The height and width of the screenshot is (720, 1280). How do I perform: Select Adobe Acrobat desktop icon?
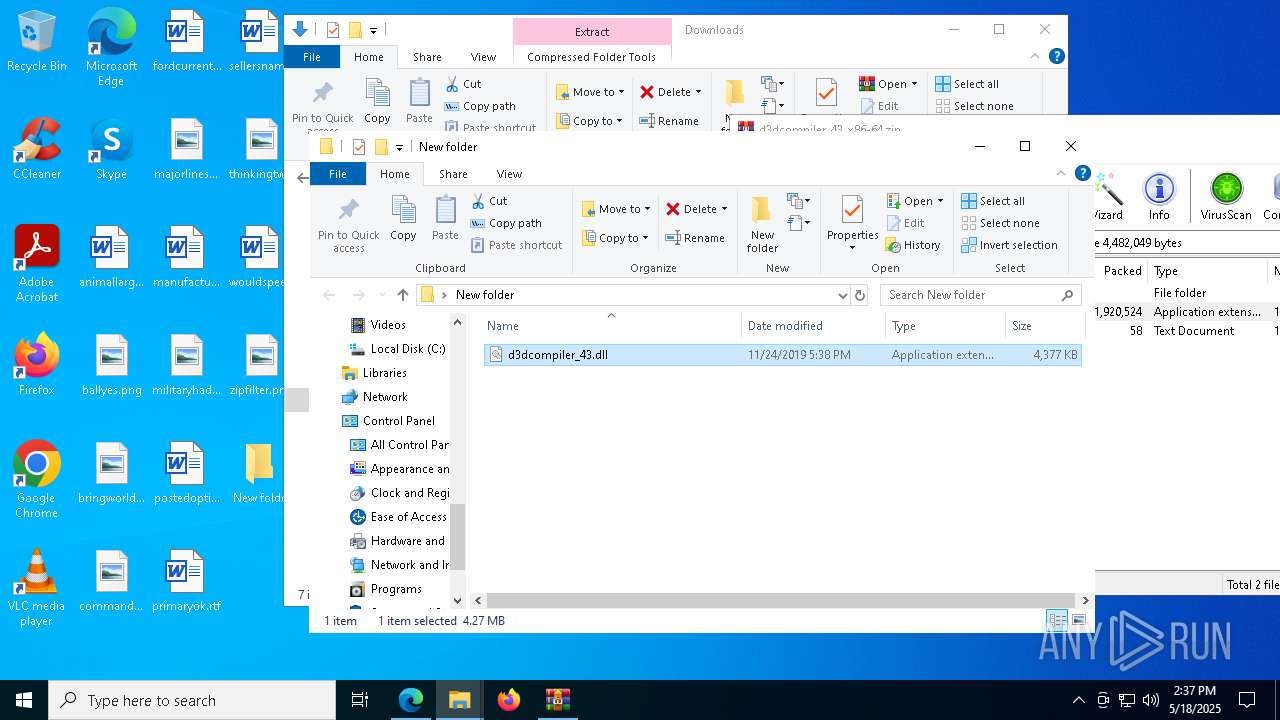coord(37,264)
